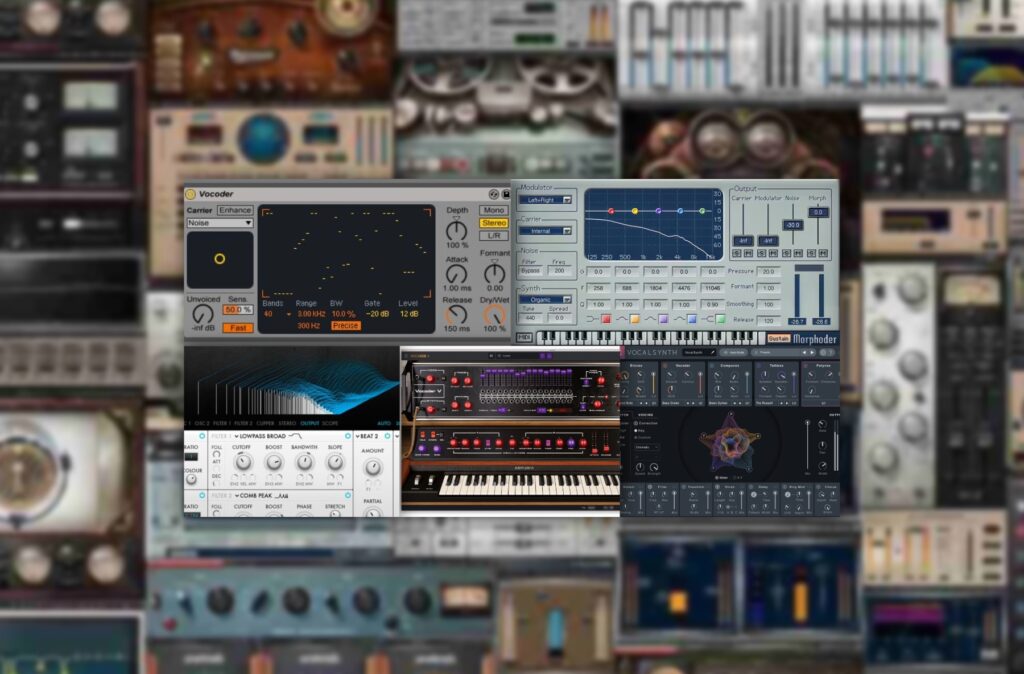
Task: Click the Sustain button in Morphoder
Action: tap(780, 335)
